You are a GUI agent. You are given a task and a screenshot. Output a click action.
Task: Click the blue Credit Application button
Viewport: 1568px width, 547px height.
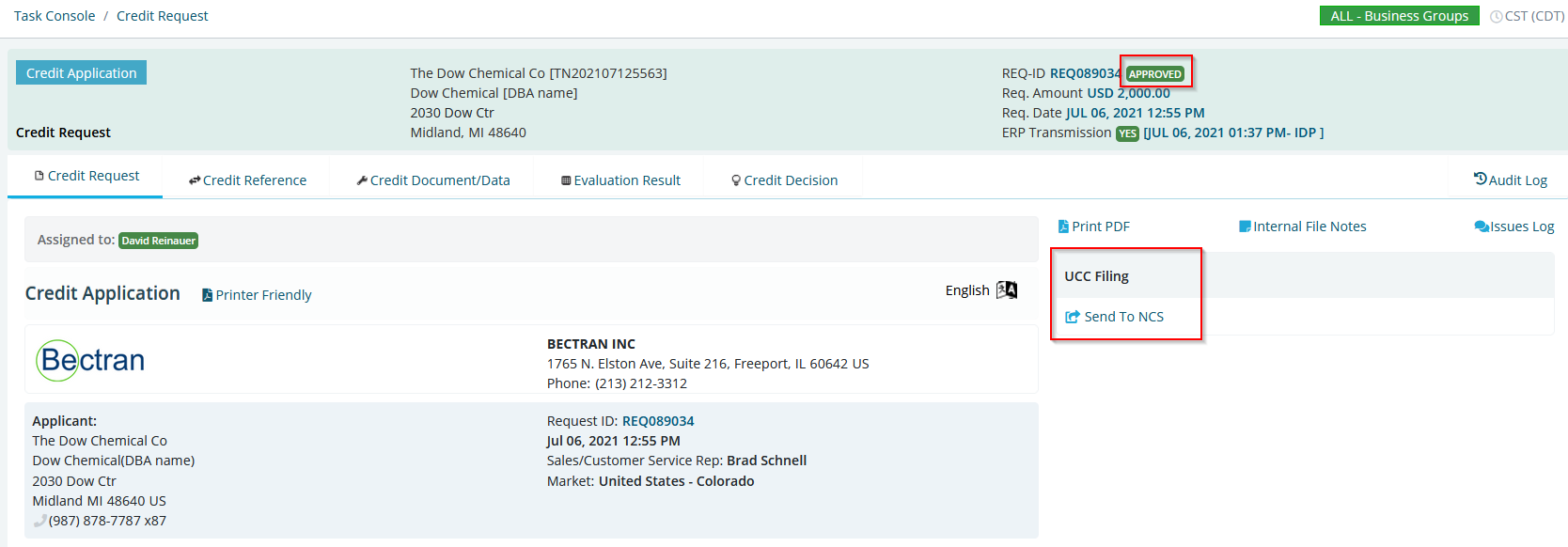81,72
